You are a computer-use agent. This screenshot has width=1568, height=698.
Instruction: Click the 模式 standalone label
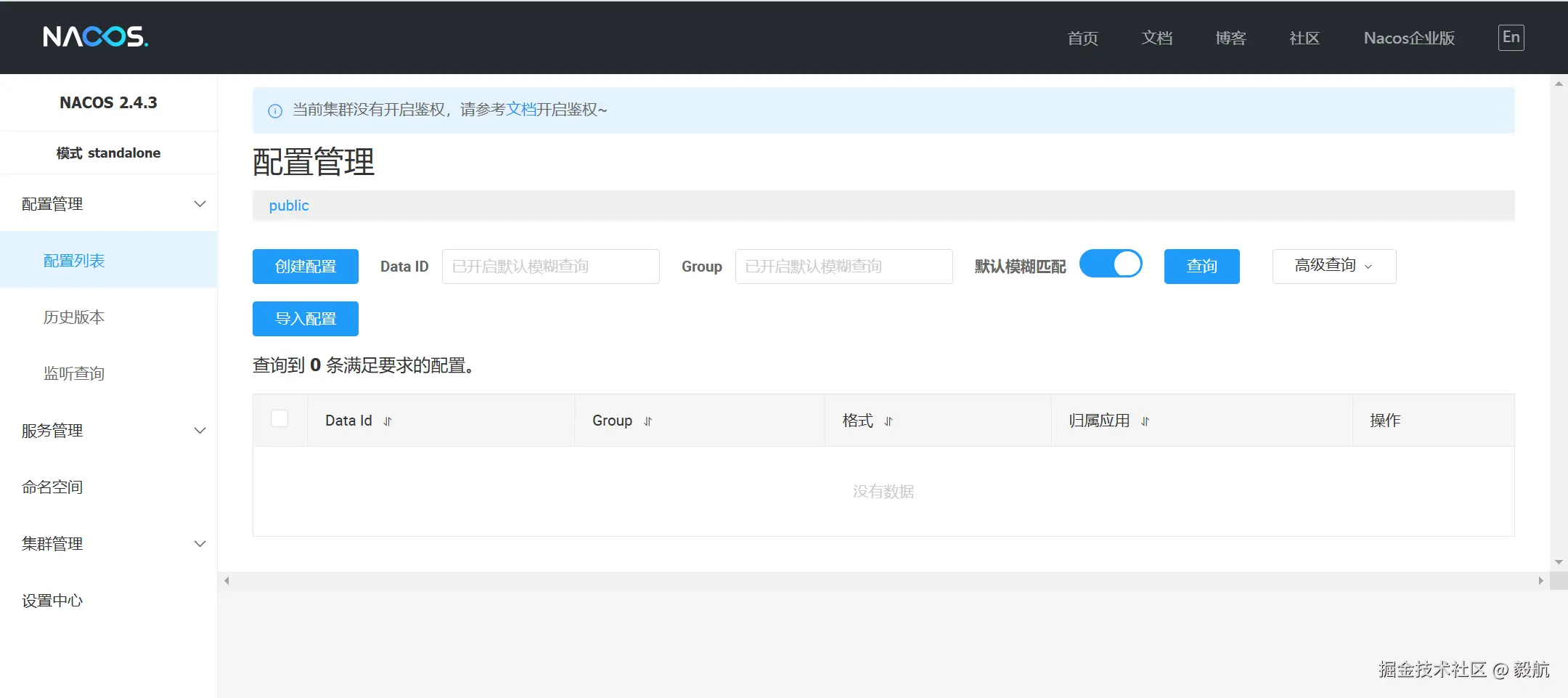pyautogui.click(x=108, y=153)
